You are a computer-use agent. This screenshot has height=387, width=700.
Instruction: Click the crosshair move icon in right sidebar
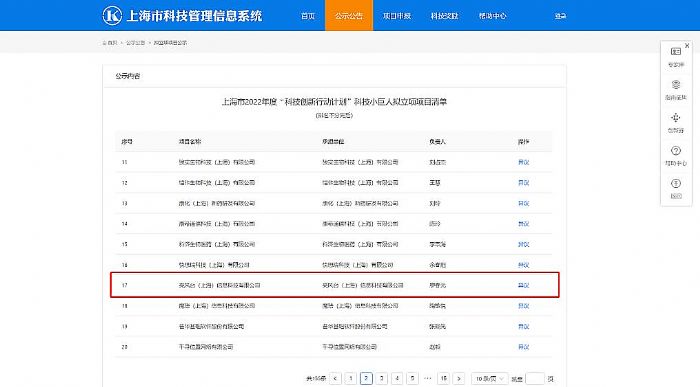coord(675,118)
